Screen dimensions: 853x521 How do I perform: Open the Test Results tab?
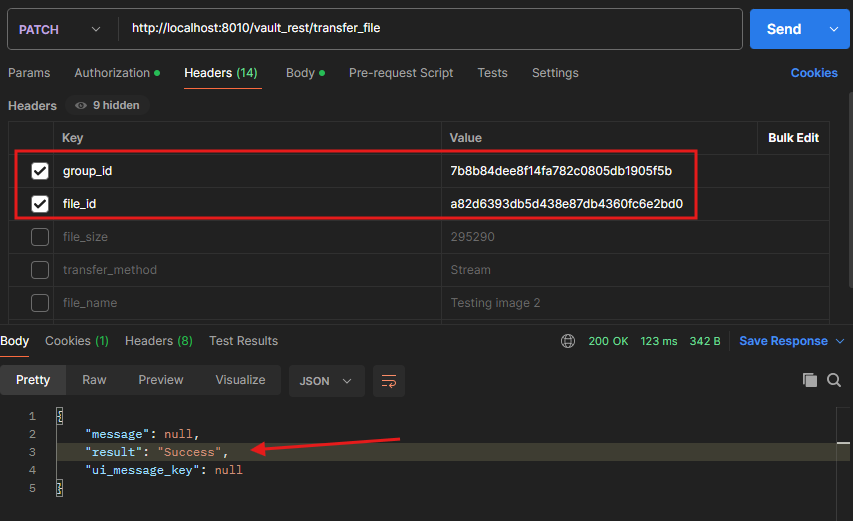click(243, 341)
